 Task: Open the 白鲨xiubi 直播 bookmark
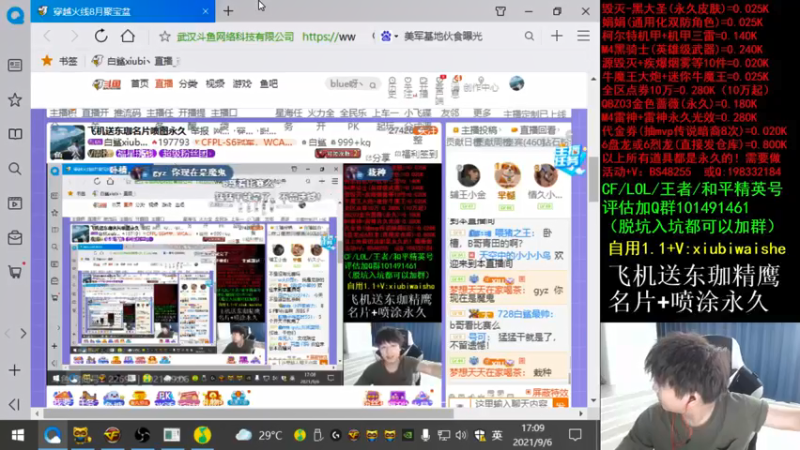135,61
